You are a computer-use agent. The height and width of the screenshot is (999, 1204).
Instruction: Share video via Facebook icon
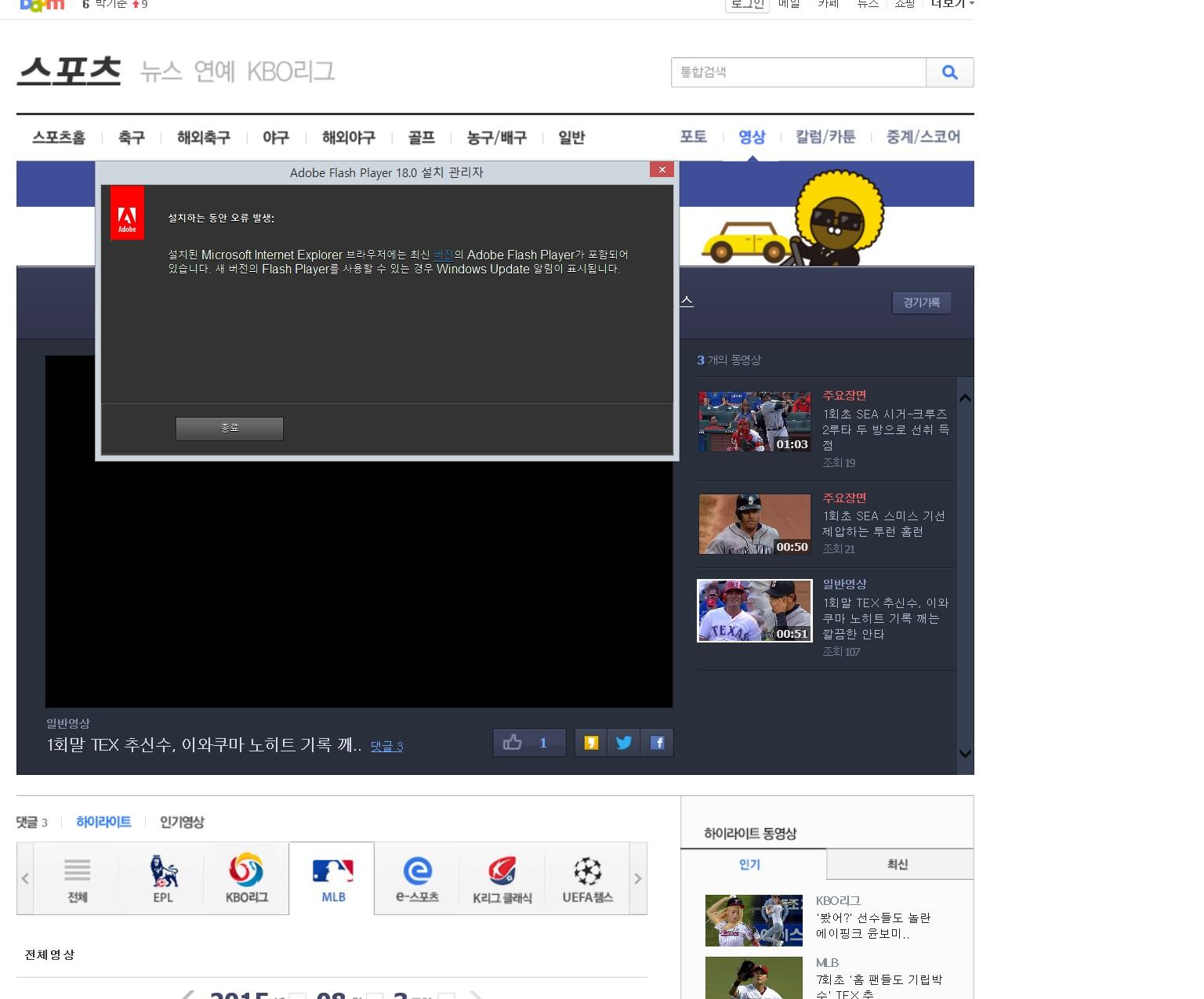(657, 743)
